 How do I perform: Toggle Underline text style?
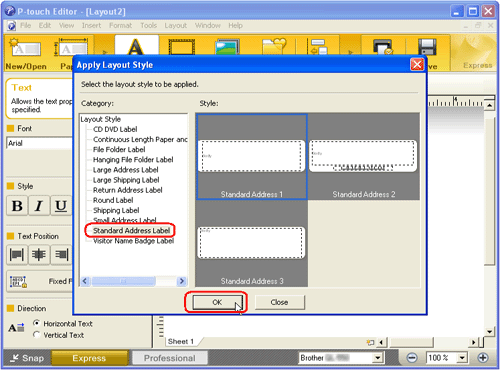coord(61,206)
